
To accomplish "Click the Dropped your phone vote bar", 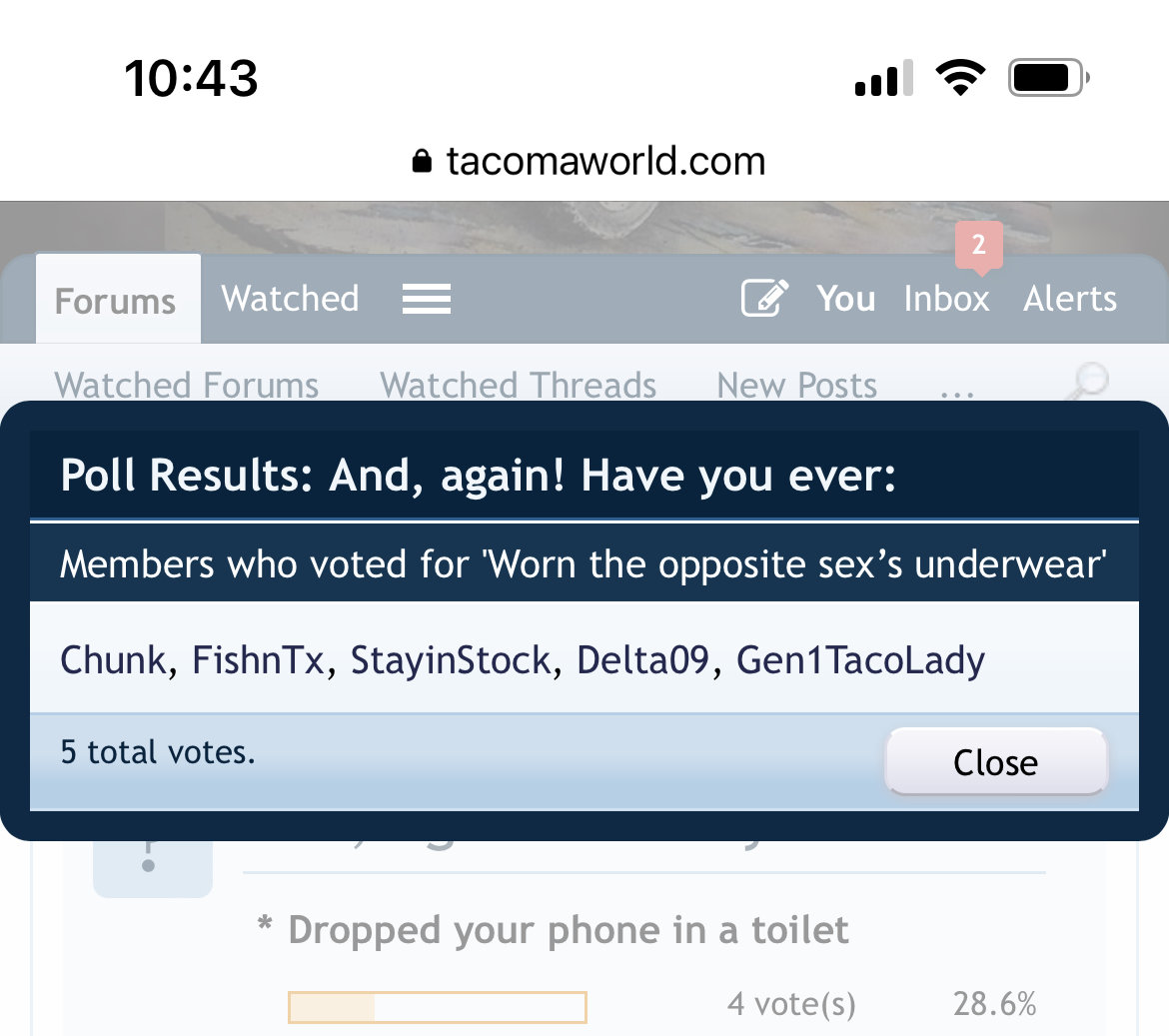I will (438, 1007).
